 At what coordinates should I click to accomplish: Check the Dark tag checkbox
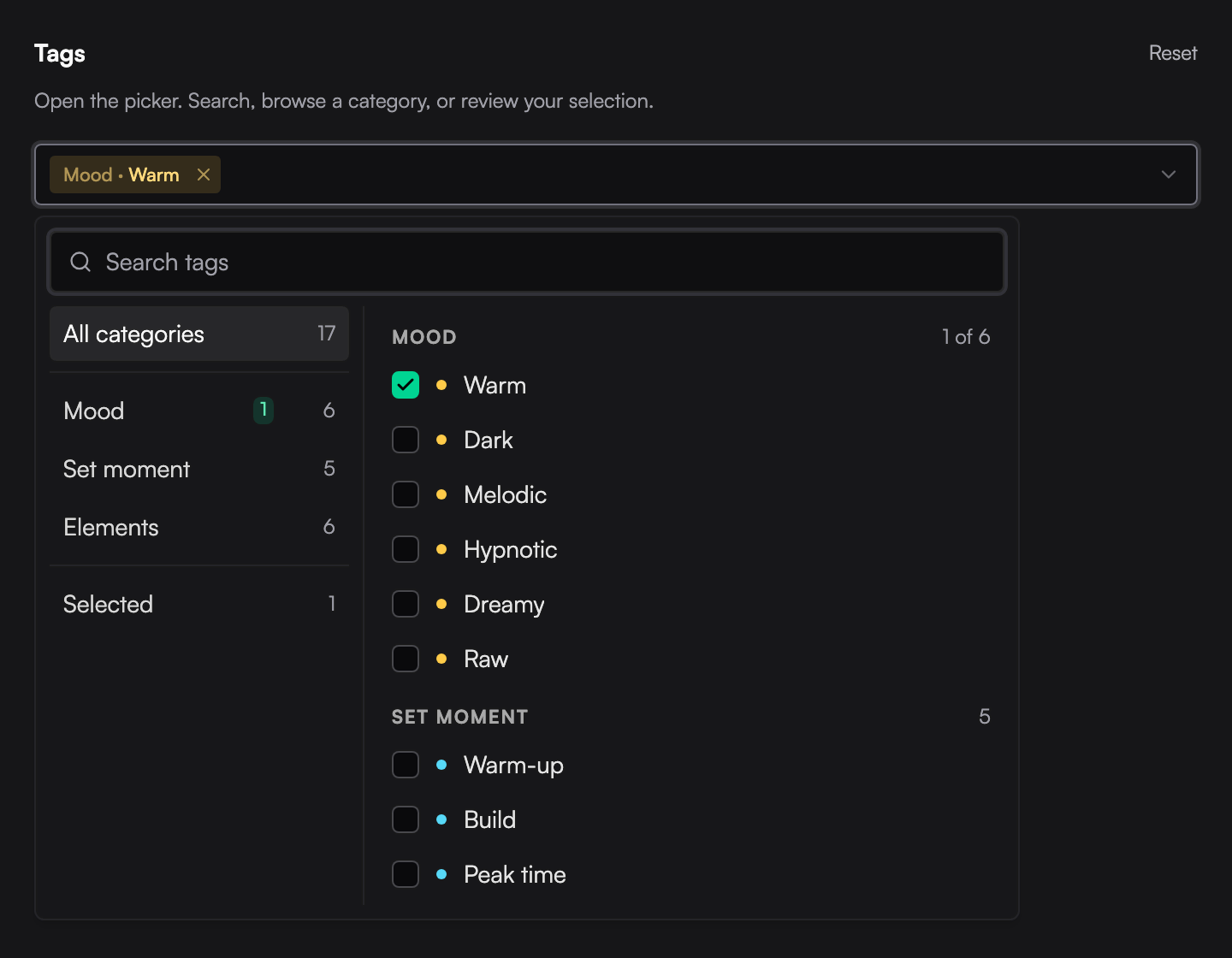406,440
